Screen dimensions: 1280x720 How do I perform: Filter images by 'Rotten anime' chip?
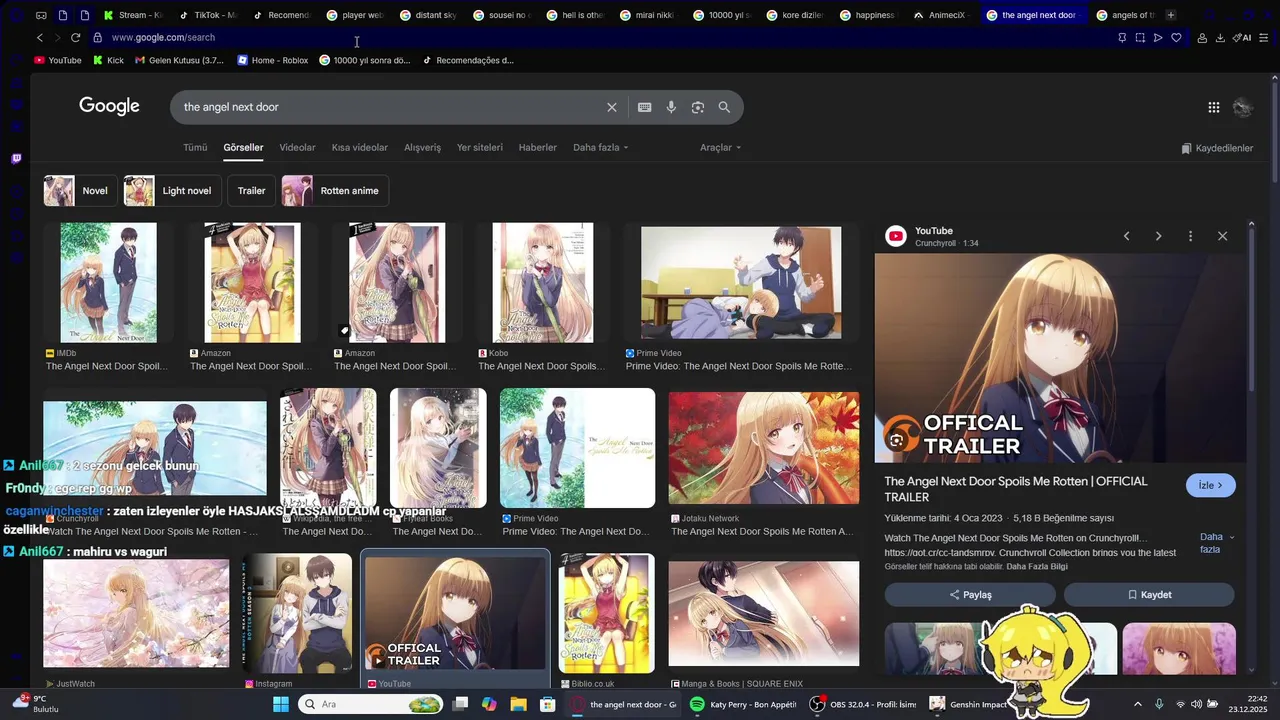[335, 191]
